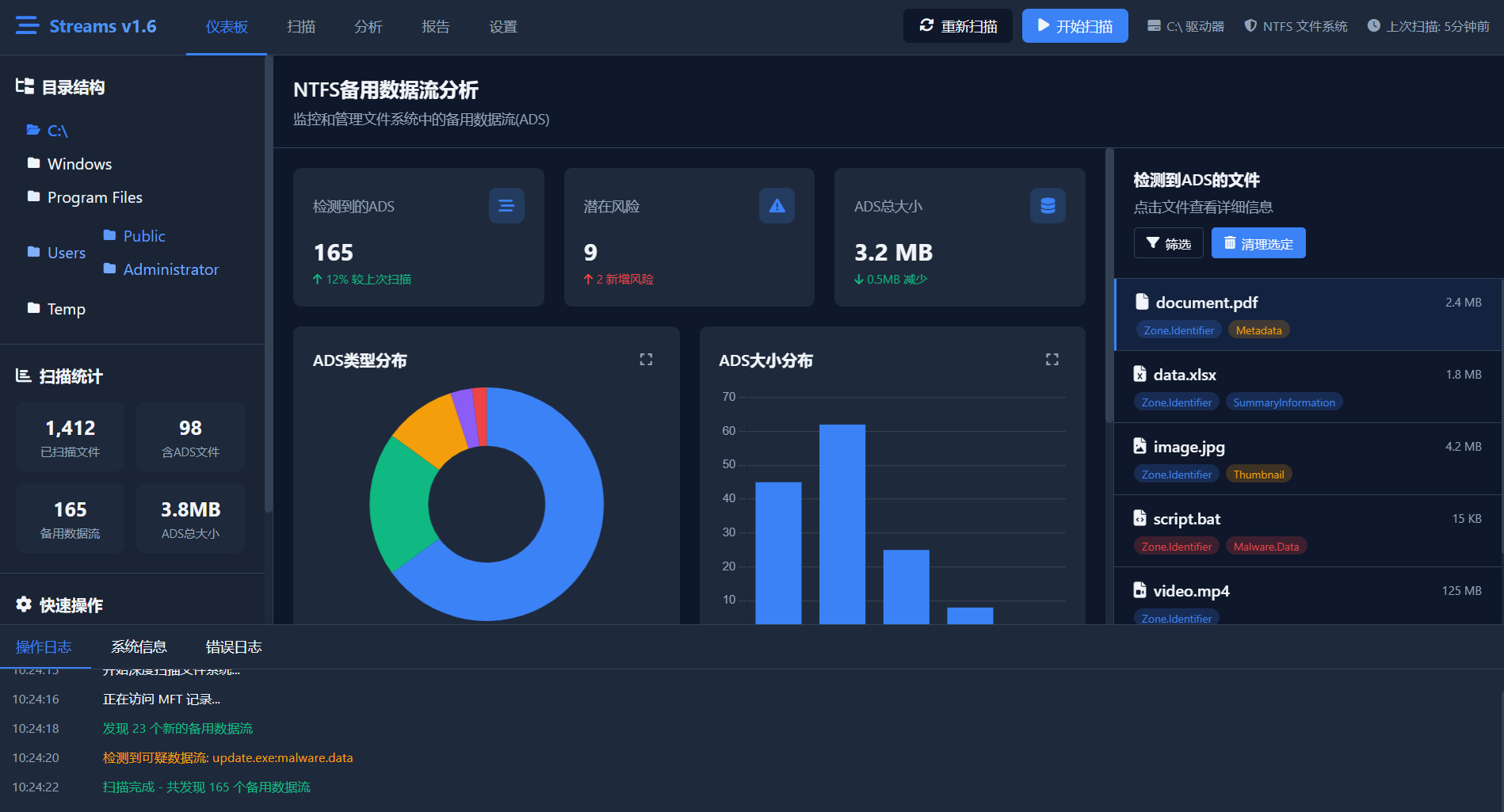Click the 快速操作 gear icon
Image resolution: width=1504 pixels, height=812 pixels.
coord(24,604)
